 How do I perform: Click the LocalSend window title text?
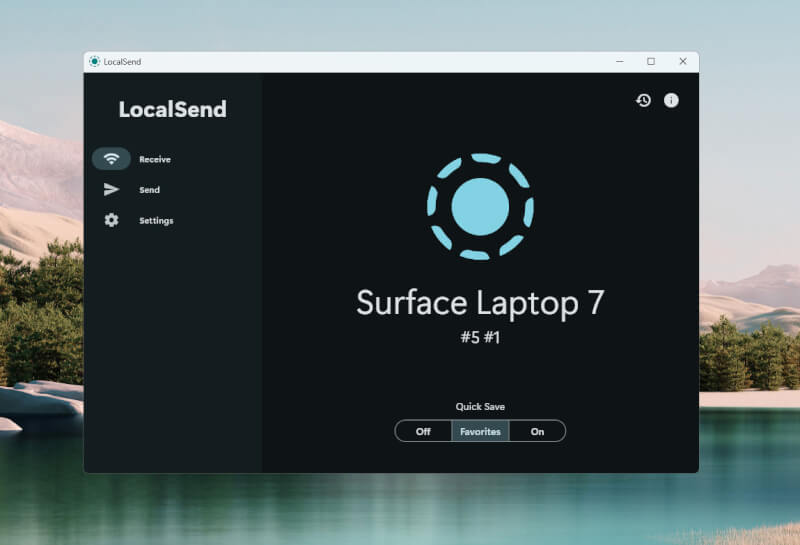(122, 62)
